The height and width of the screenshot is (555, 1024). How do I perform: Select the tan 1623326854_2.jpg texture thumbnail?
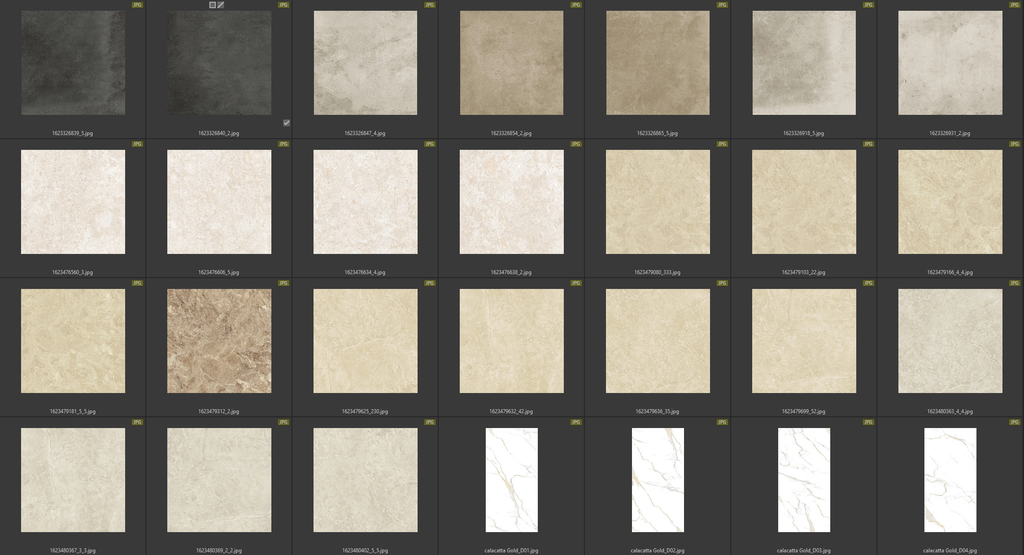tap(512, 62)
